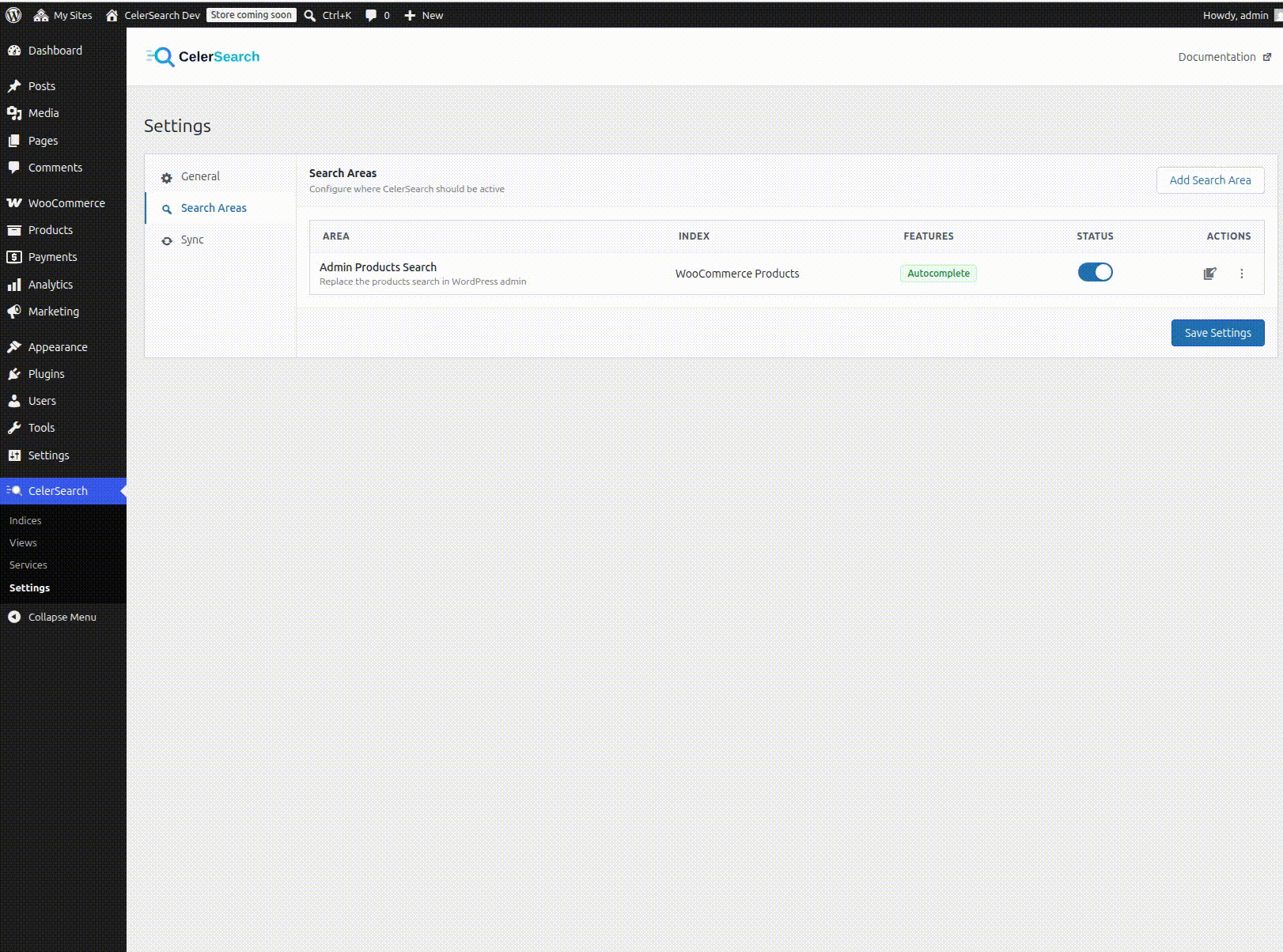Switch to the Sync settings tab

pos(221,240)
